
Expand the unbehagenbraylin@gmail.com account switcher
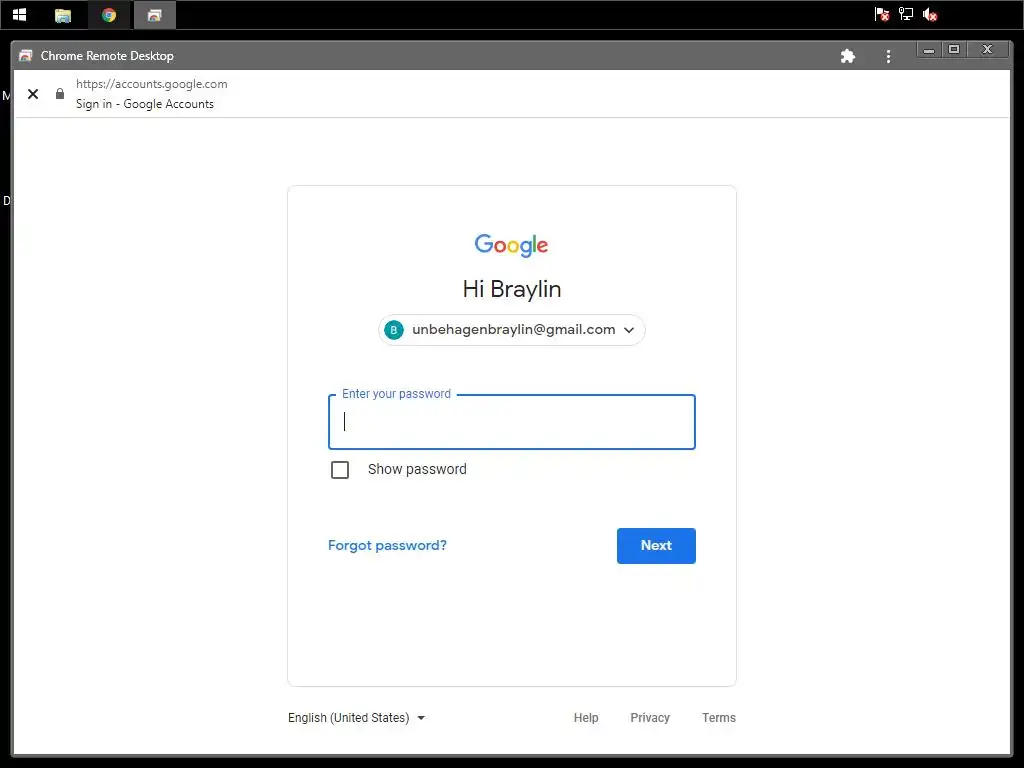[512, 330]
